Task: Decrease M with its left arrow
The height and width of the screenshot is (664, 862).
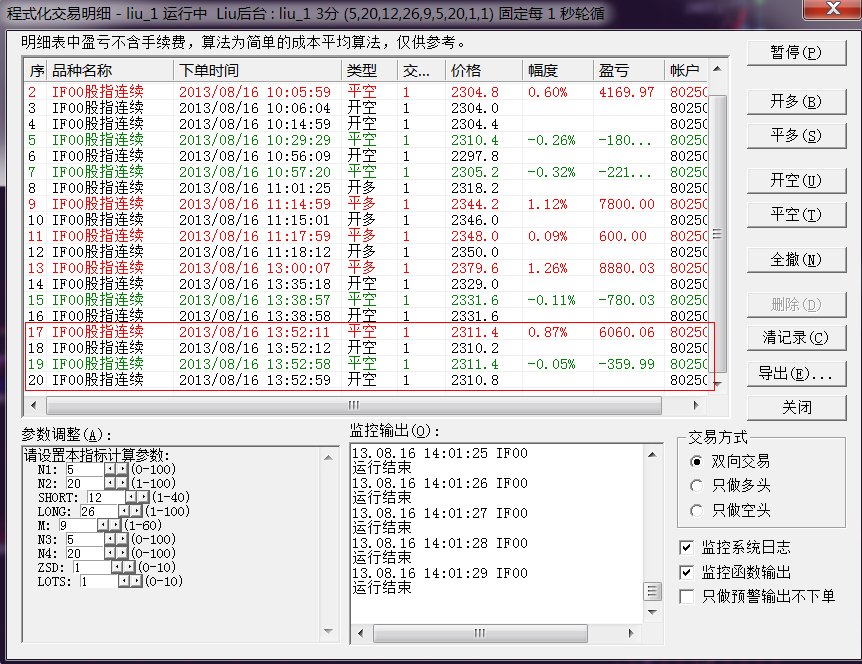Action: (x=103, y=525)
